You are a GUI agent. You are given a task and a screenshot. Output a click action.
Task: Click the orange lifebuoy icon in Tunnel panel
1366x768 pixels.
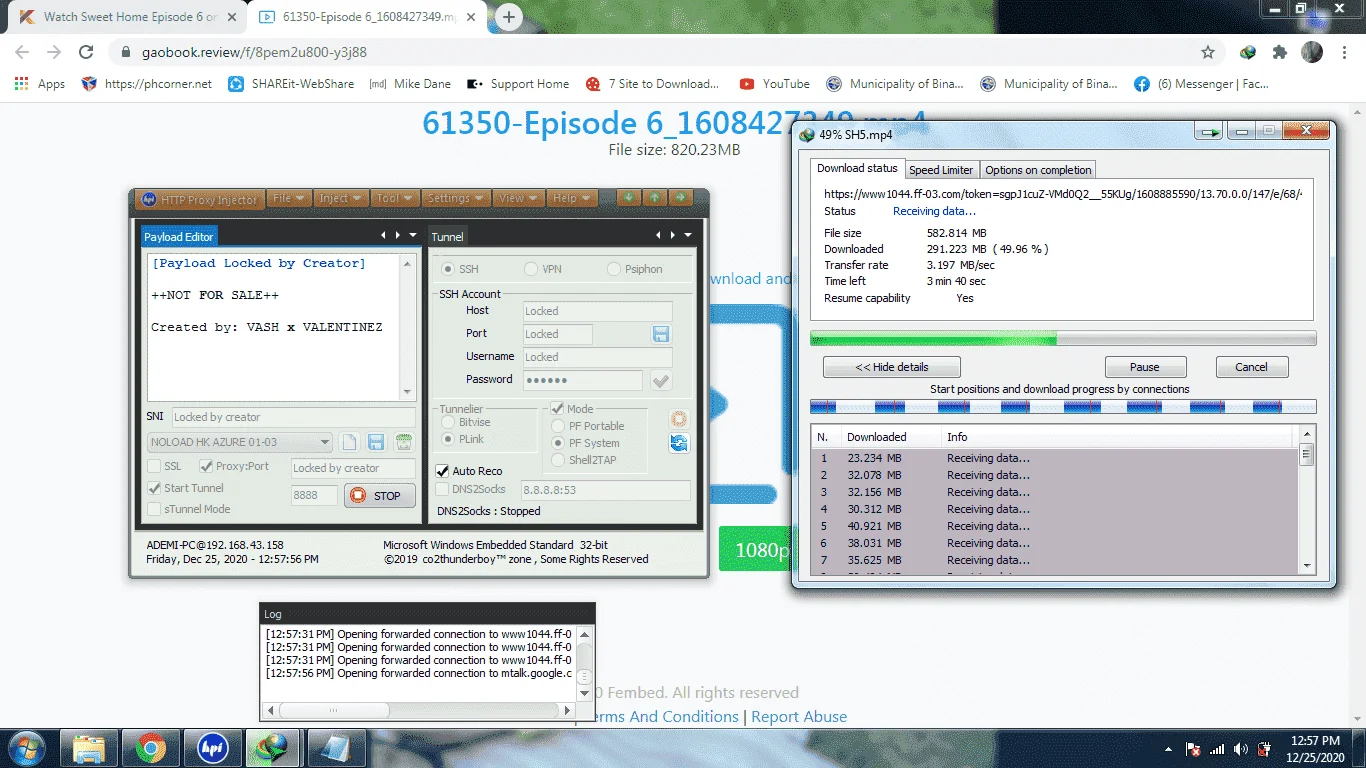pyautogui.click(x=679, y=419)
